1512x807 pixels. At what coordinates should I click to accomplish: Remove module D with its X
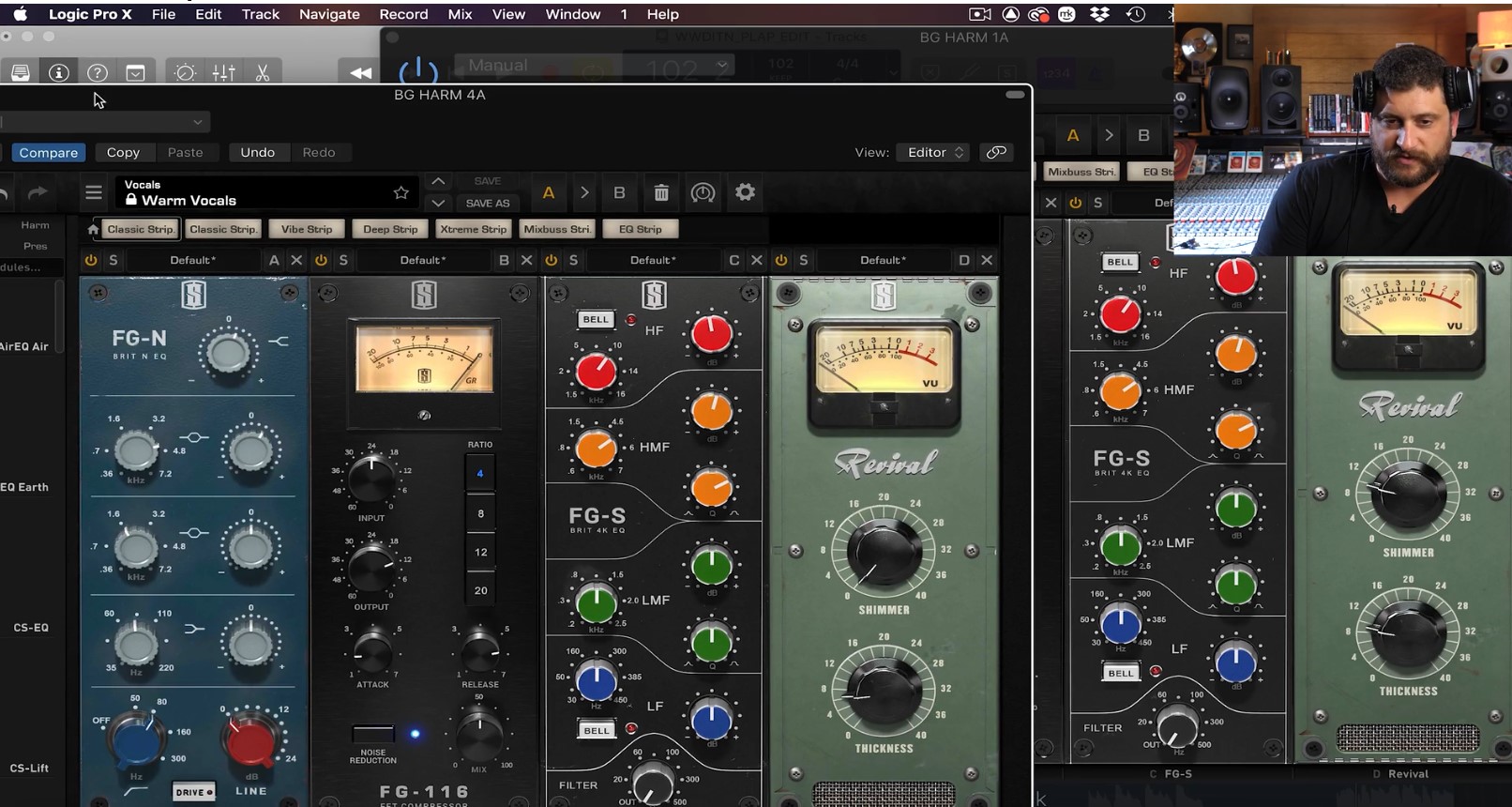point(987,260)
